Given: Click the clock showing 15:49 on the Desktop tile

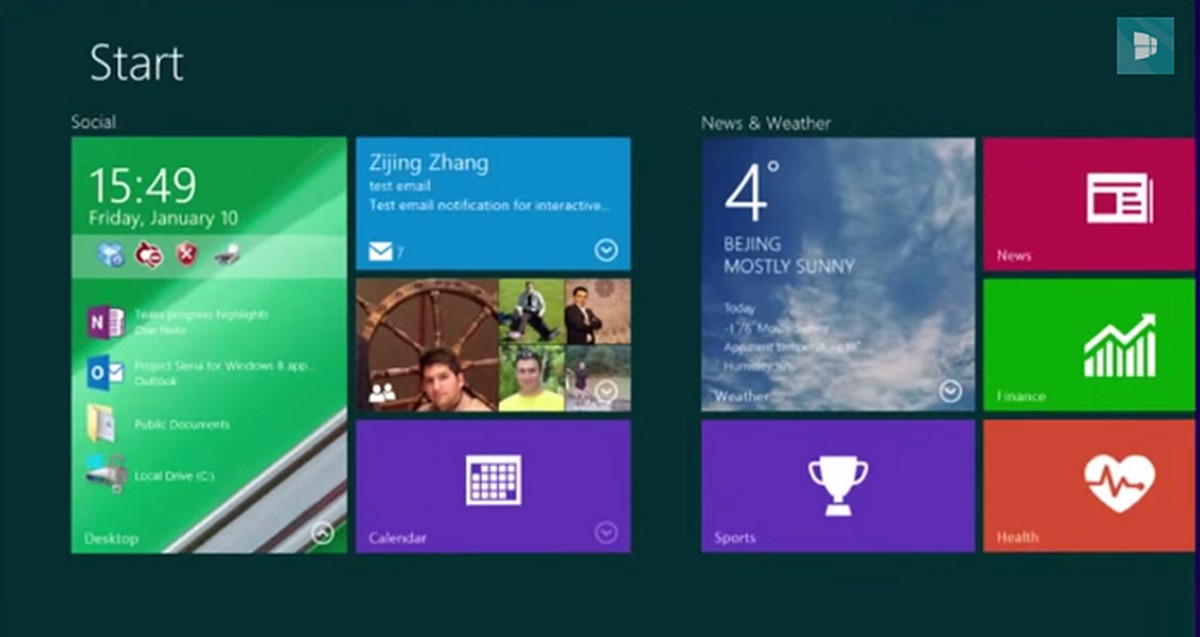Looking at the screenshot, I should point(147,185).
